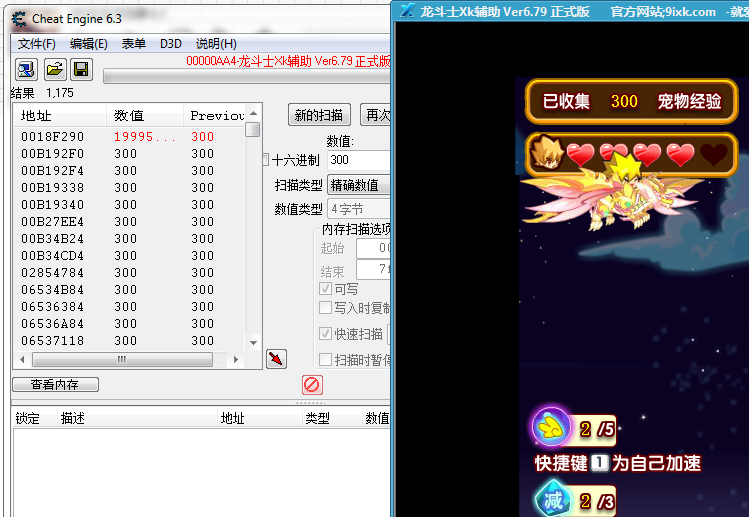Click the 结束 address input field

(x=374, y=270)
